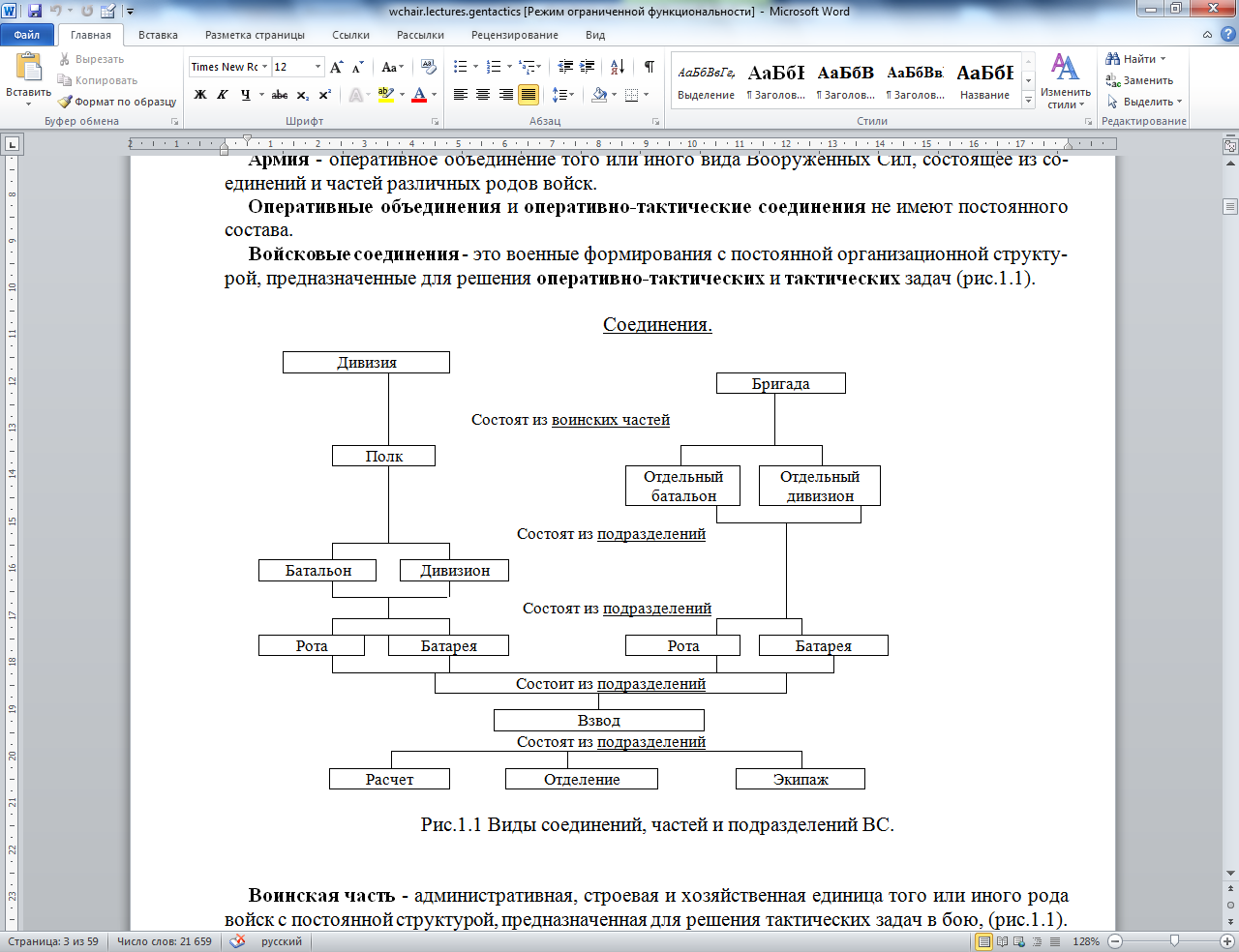Open the Файл tab
This screenshot has width=1239, height=952.
27,35
